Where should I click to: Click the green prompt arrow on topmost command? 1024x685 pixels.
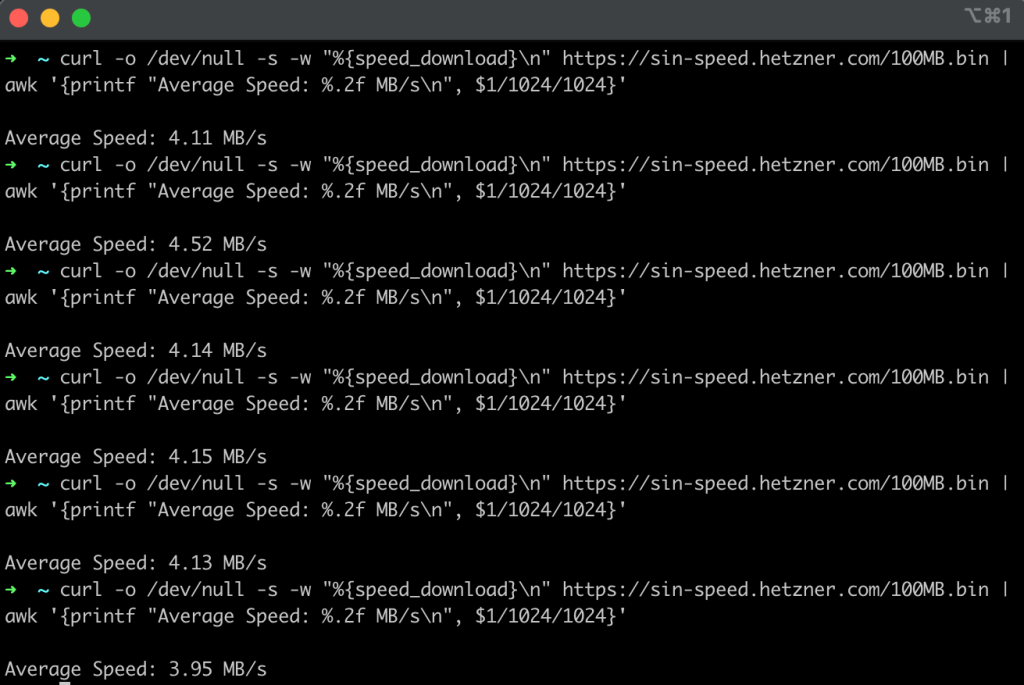coord(11,59)
